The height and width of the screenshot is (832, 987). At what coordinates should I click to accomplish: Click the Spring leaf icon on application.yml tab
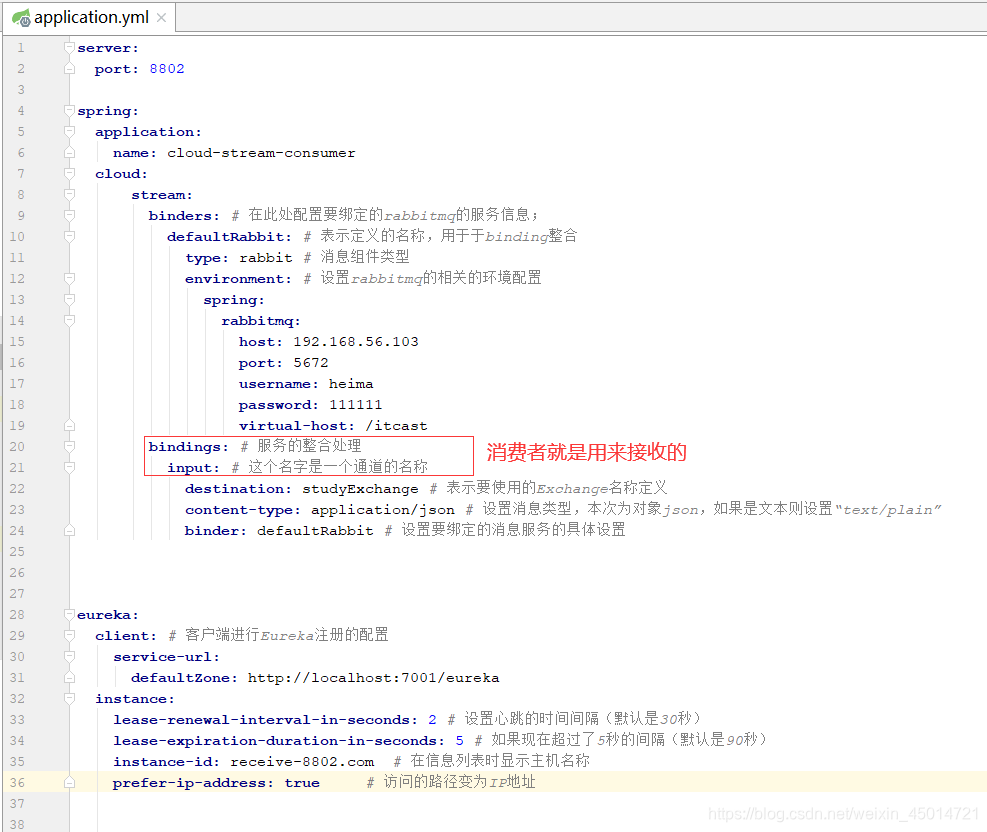tap(21, 18)
